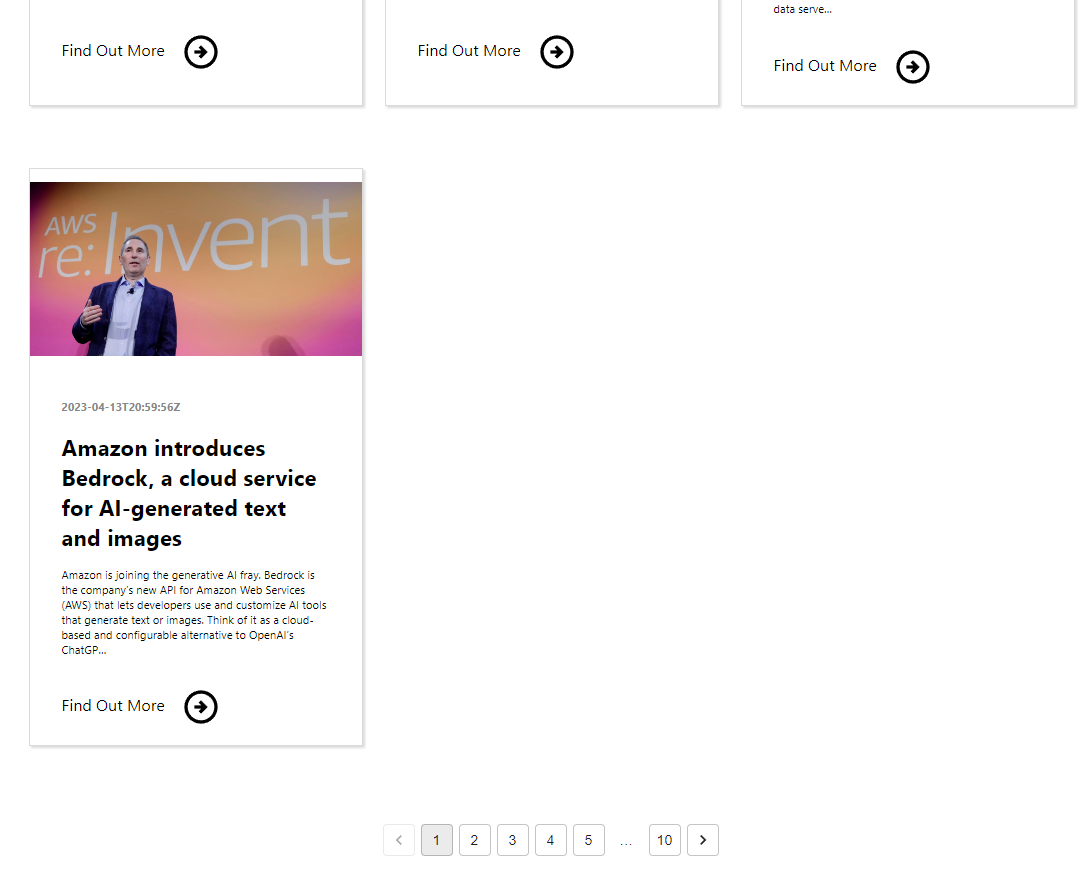1090x891 pixels.
Task: Go to page 3 of results
Action: (x=513, y=840)
